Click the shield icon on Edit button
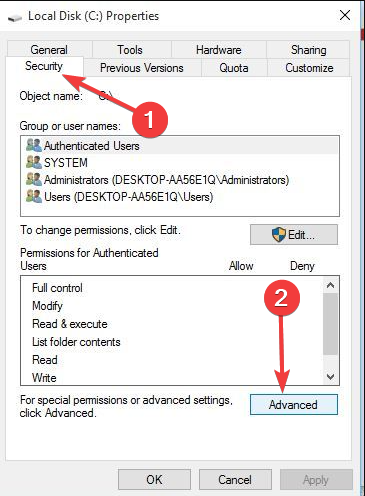365x496 pixels. click(x=279, y=235)
